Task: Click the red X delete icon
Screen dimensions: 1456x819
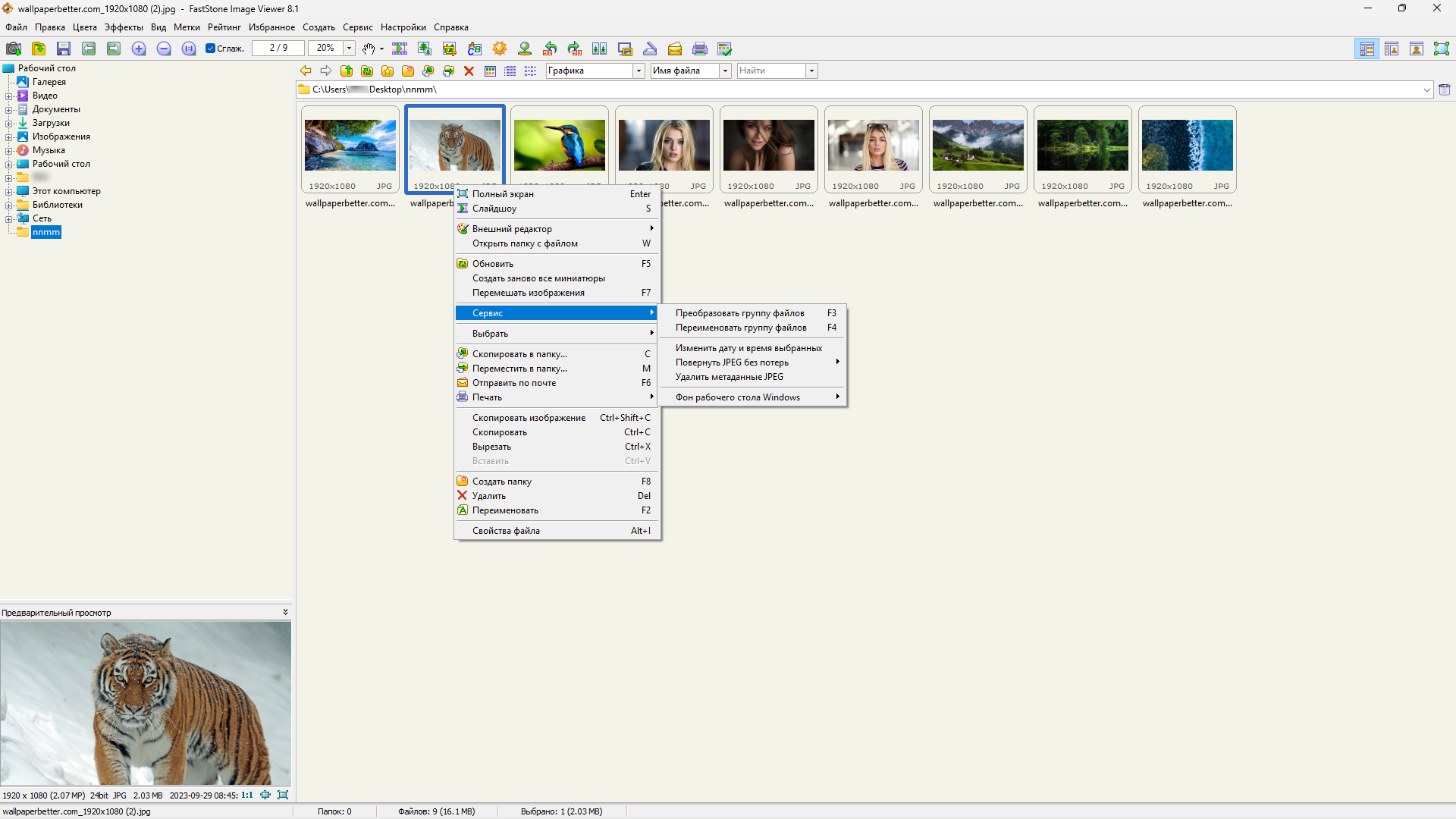Action: tap(469, 71)
